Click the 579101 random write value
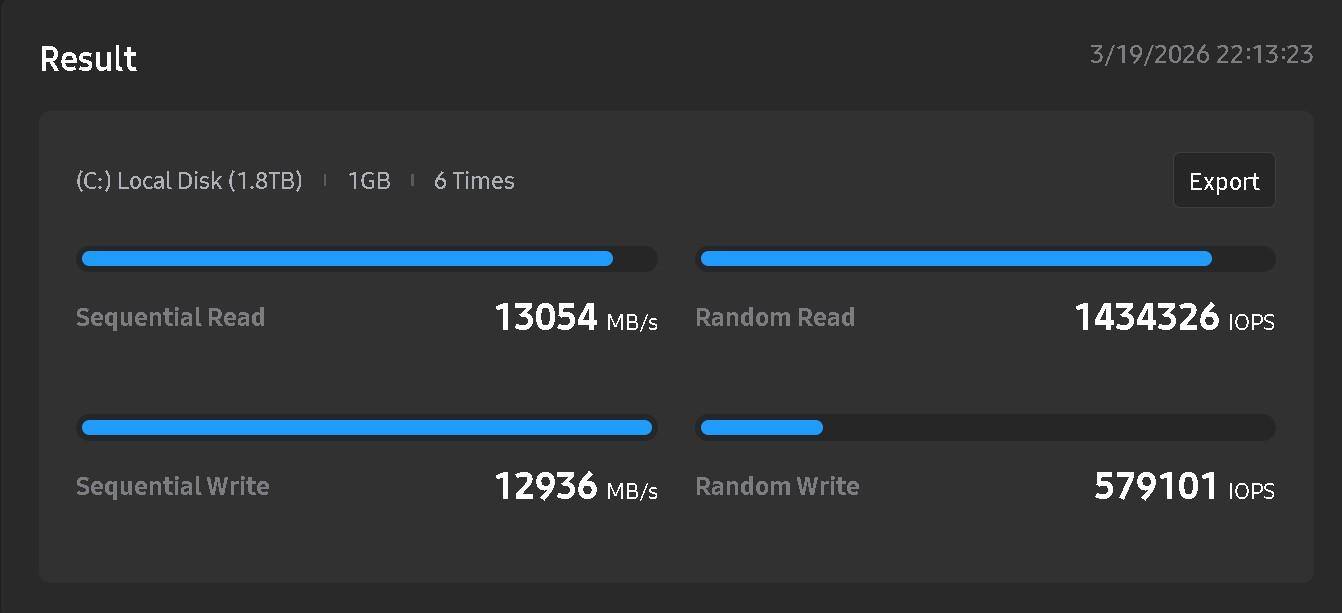 (1155, 487)
